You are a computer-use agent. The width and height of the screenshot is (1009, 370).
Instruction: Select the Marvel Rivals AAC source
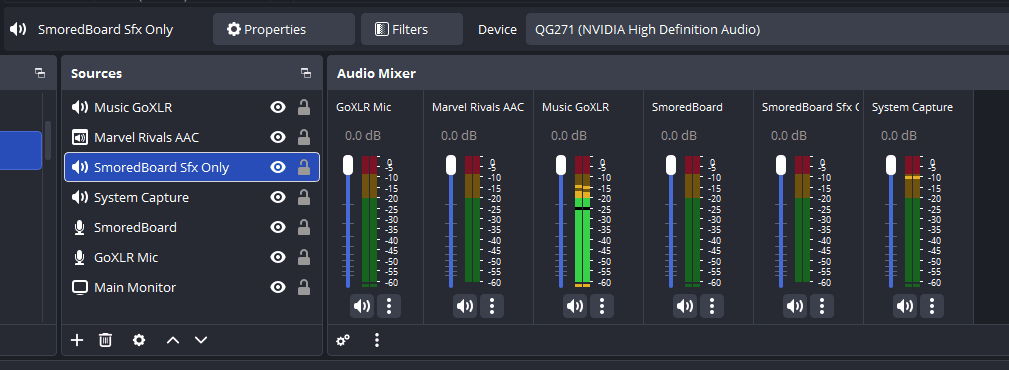click(192, 137)
